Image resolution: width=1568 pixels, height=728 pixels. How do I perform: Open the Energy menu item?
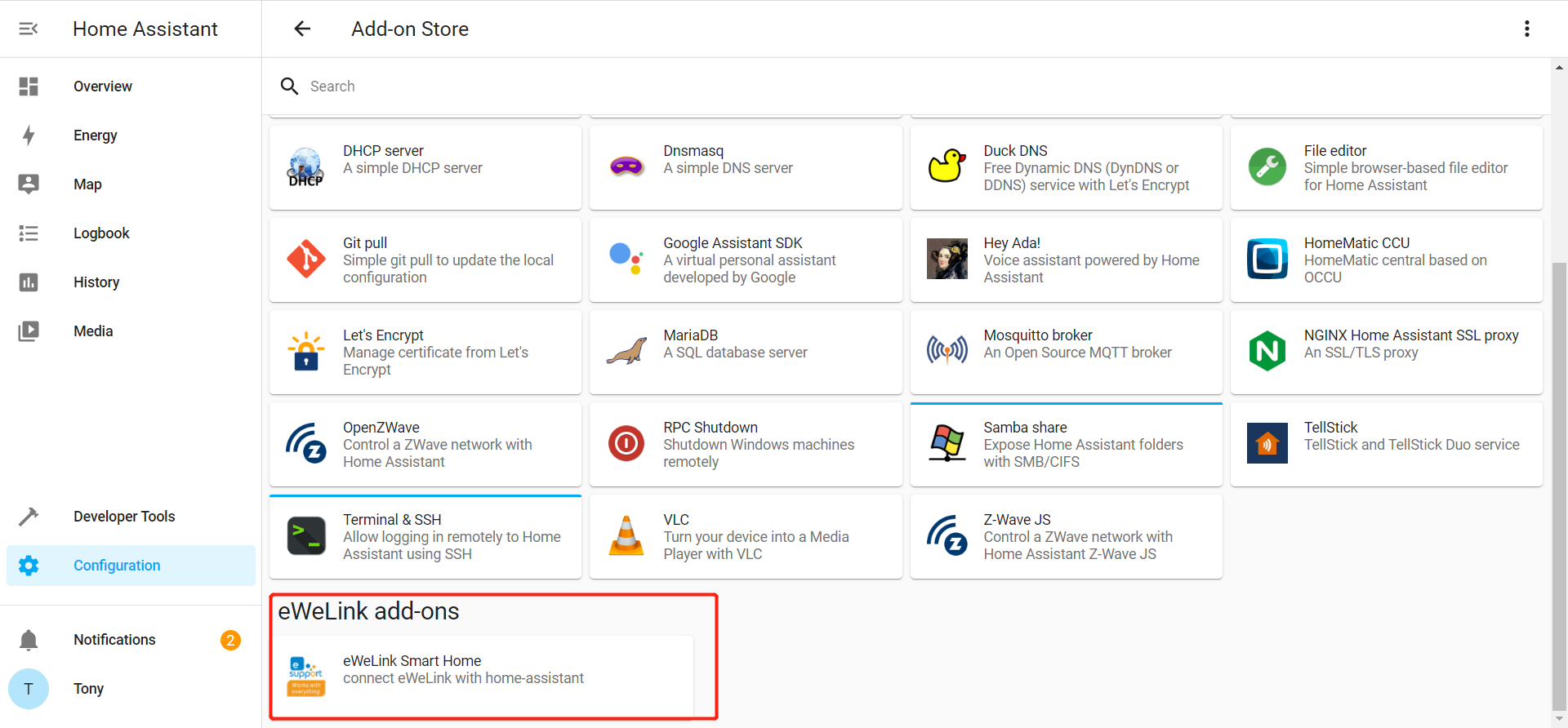(x=131, y=135)
